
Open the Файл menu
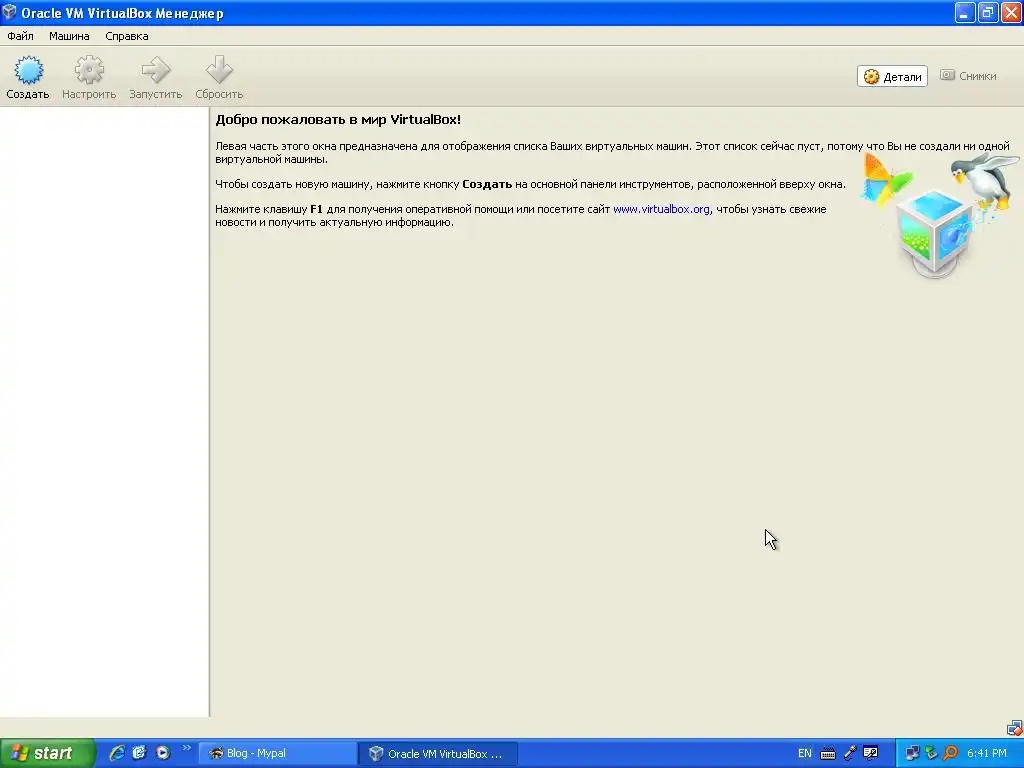tap(20, 36)
